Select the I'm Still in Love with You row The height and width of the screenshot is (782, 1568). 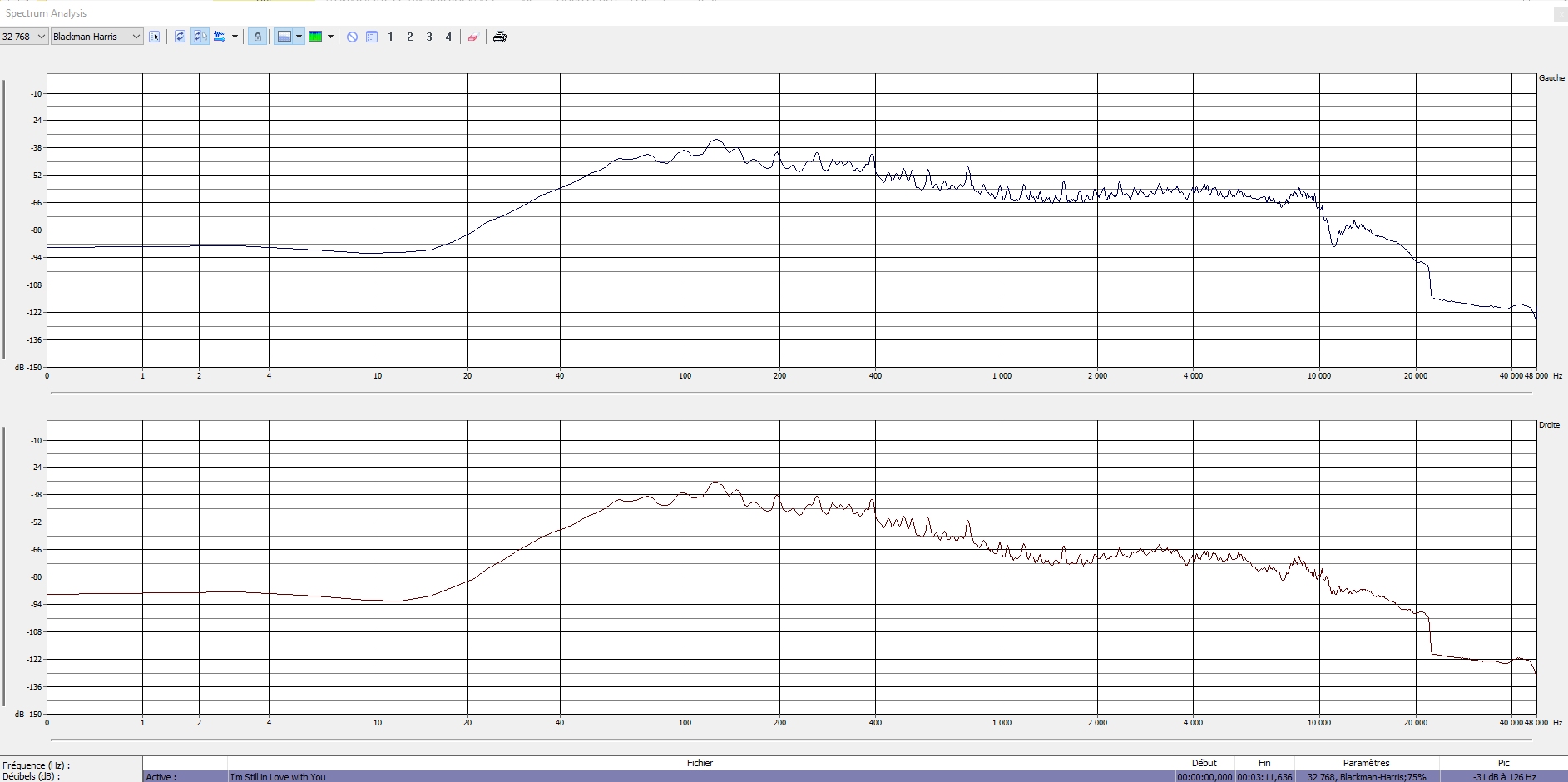pos(278,777)
